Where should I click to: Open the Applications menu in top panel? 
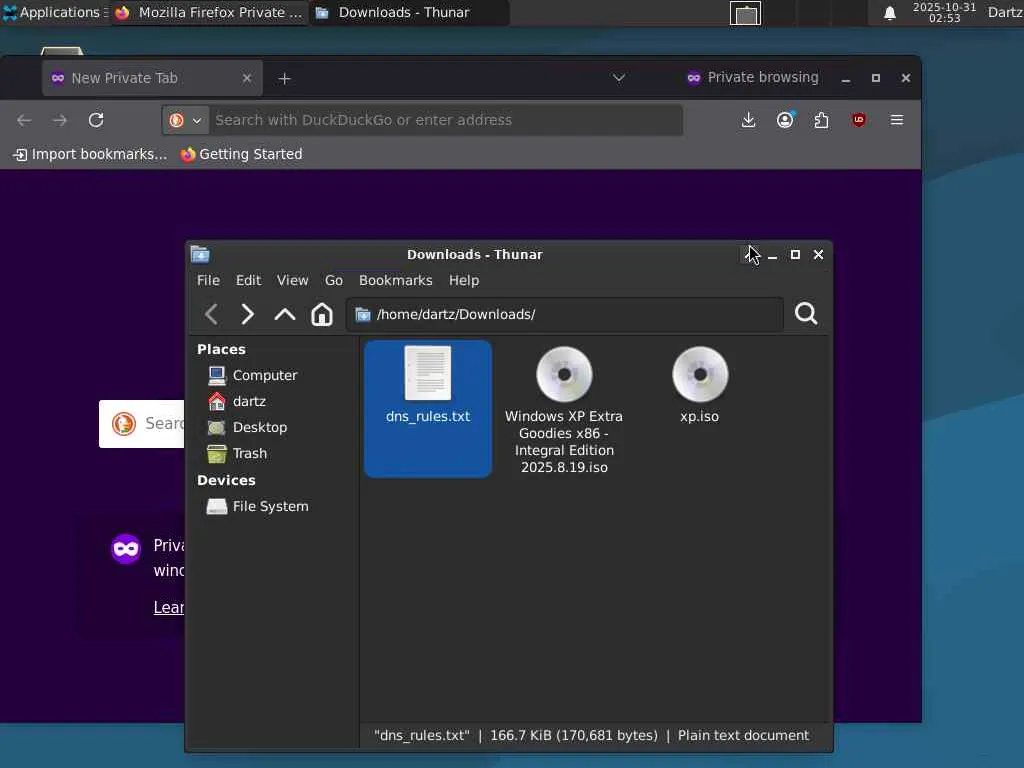tap(54, 12)
